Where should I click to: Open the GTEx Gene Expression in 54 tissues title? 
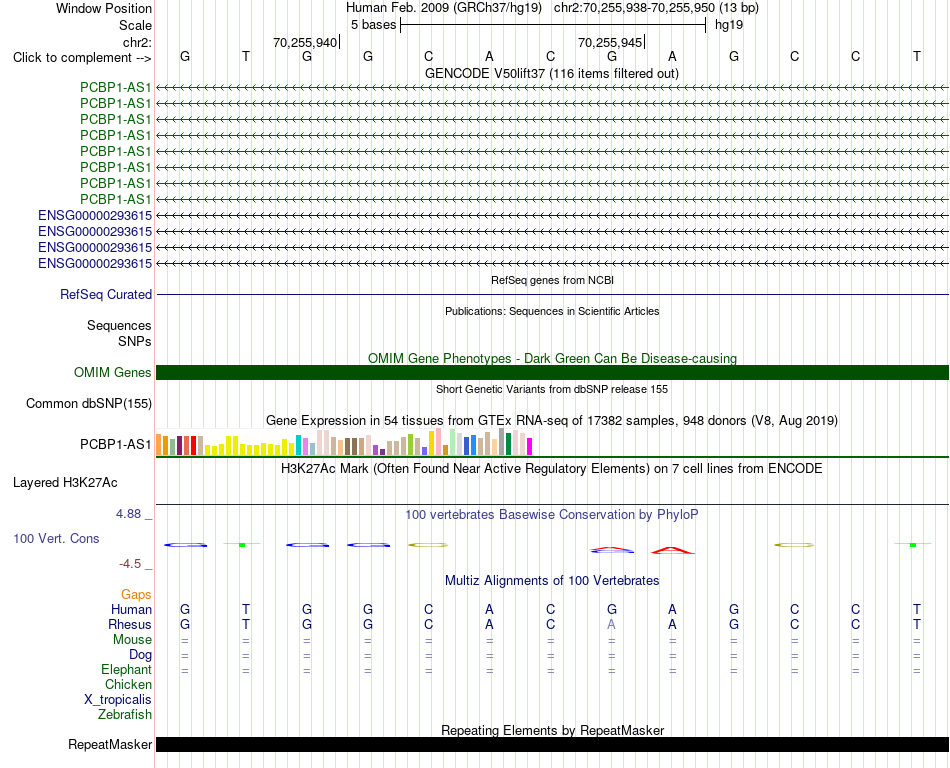tap(552, 420)
